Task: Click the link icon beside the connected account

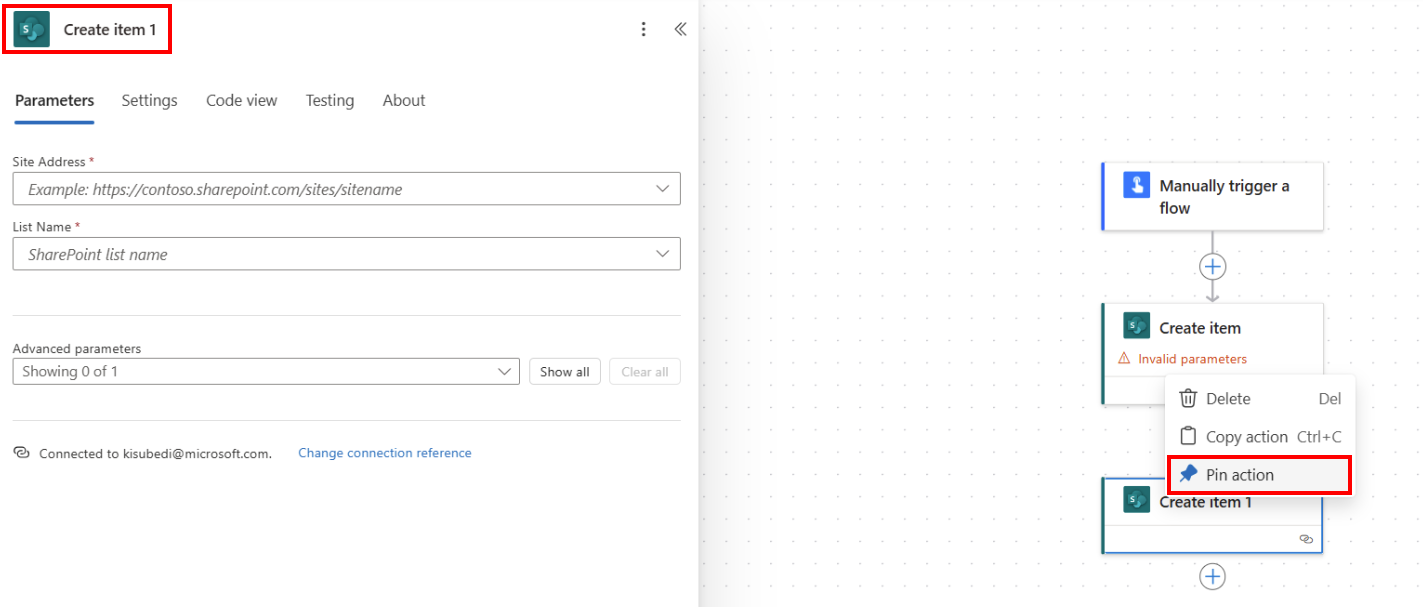Action: tap(21, 452)
